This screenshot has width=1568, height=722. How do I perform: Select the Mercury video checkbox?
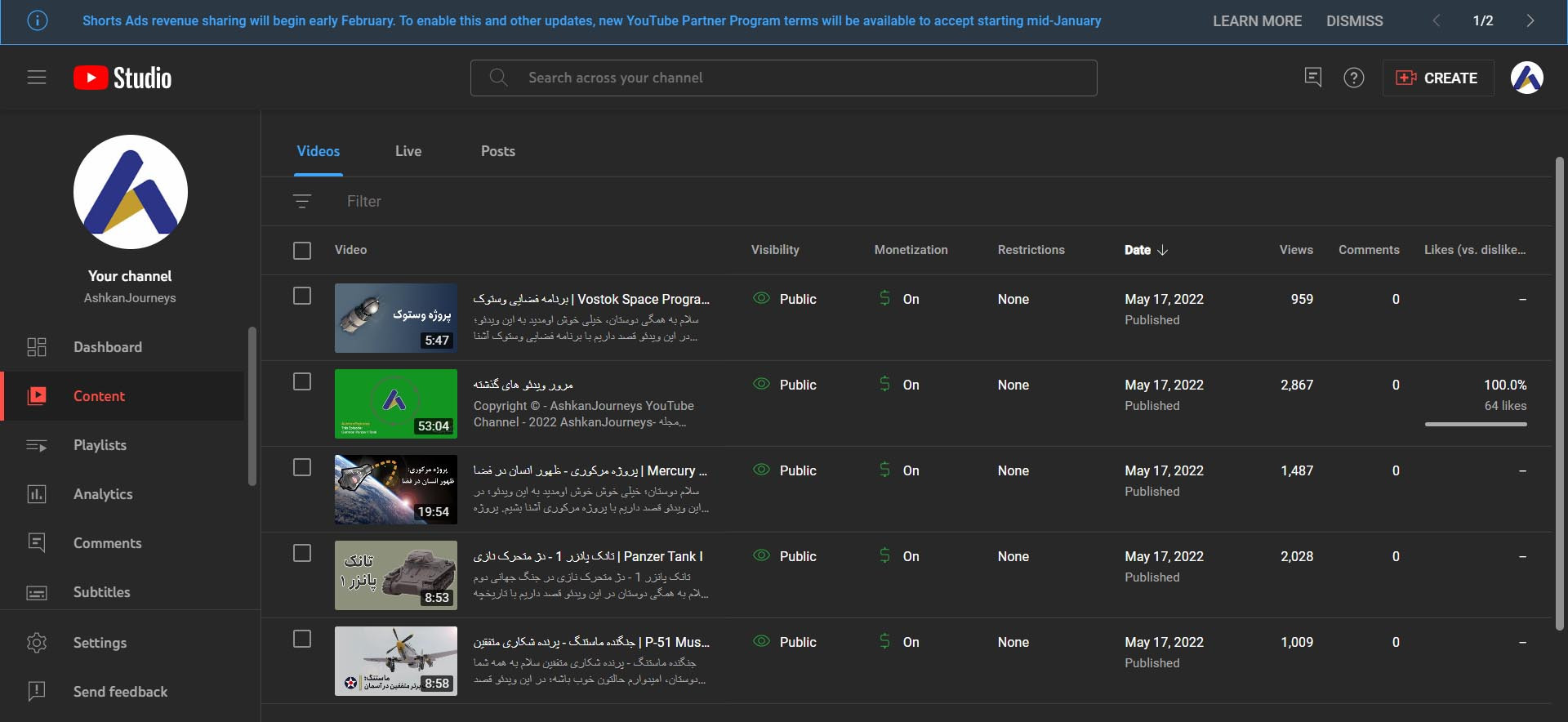click(x=302, y=467)
